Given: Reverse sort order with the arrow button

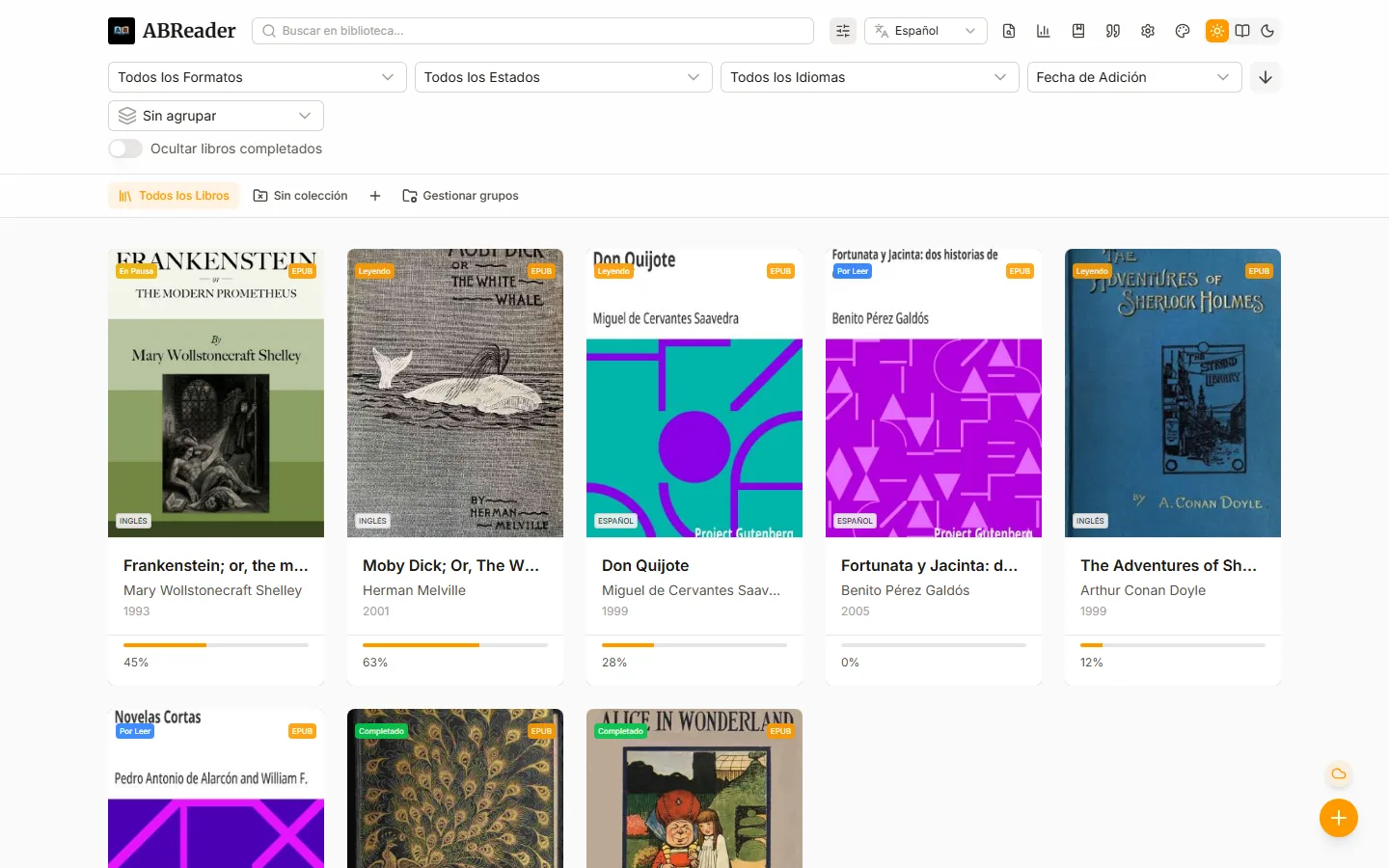Looking at the screenshot, I should point(1266,77).
